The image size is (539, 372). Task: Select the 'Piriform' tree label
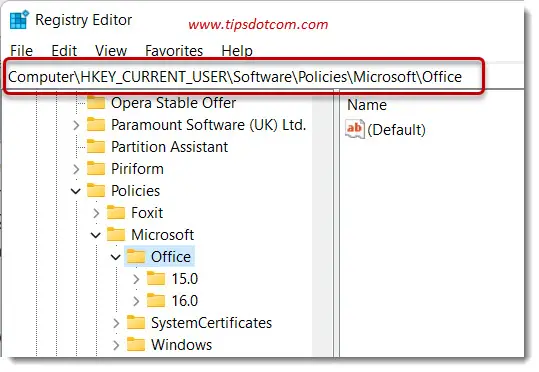tap(137, 168)
